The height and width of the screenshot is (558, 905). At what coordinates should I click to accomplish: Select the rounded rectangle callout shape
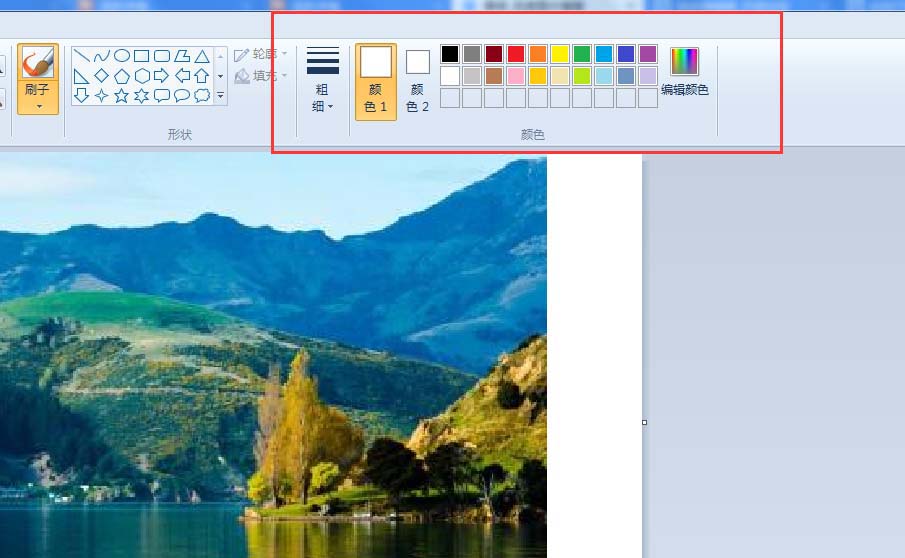click(x=162, y=95)
